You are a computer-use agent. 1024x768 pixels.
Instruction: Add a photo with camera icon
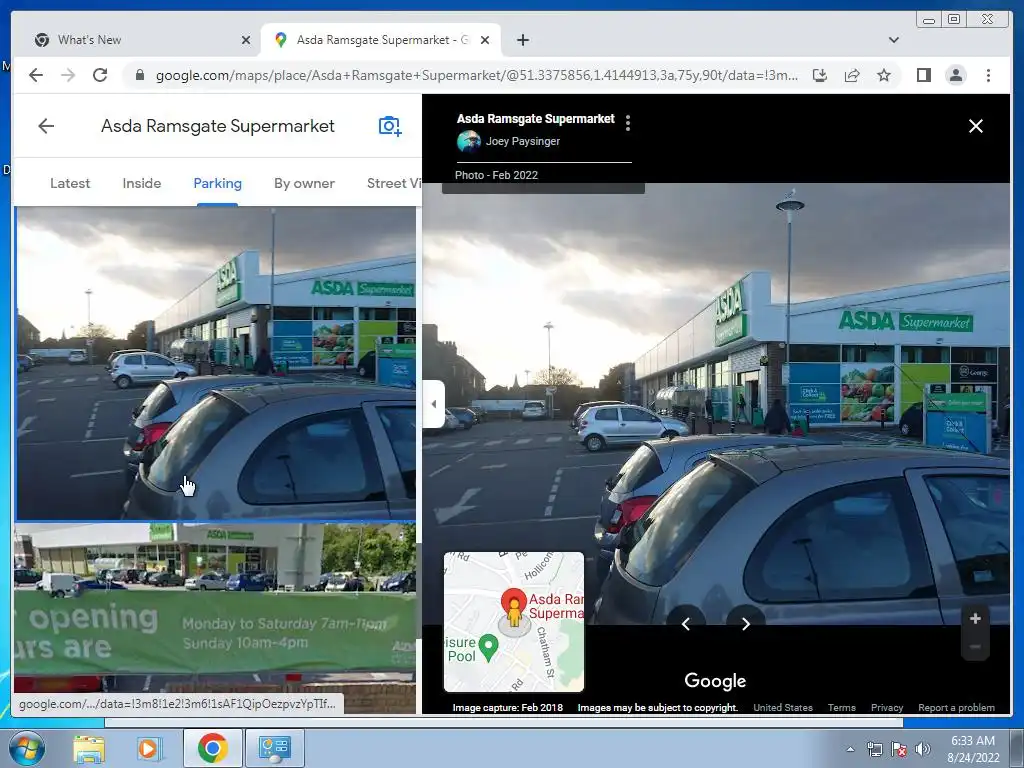point(390,126)
